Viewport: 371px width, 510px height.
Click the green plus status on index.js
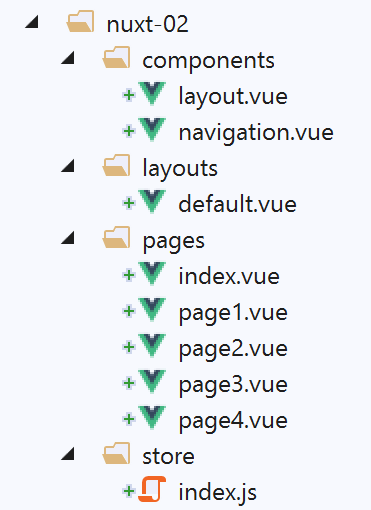pos(129,491)
